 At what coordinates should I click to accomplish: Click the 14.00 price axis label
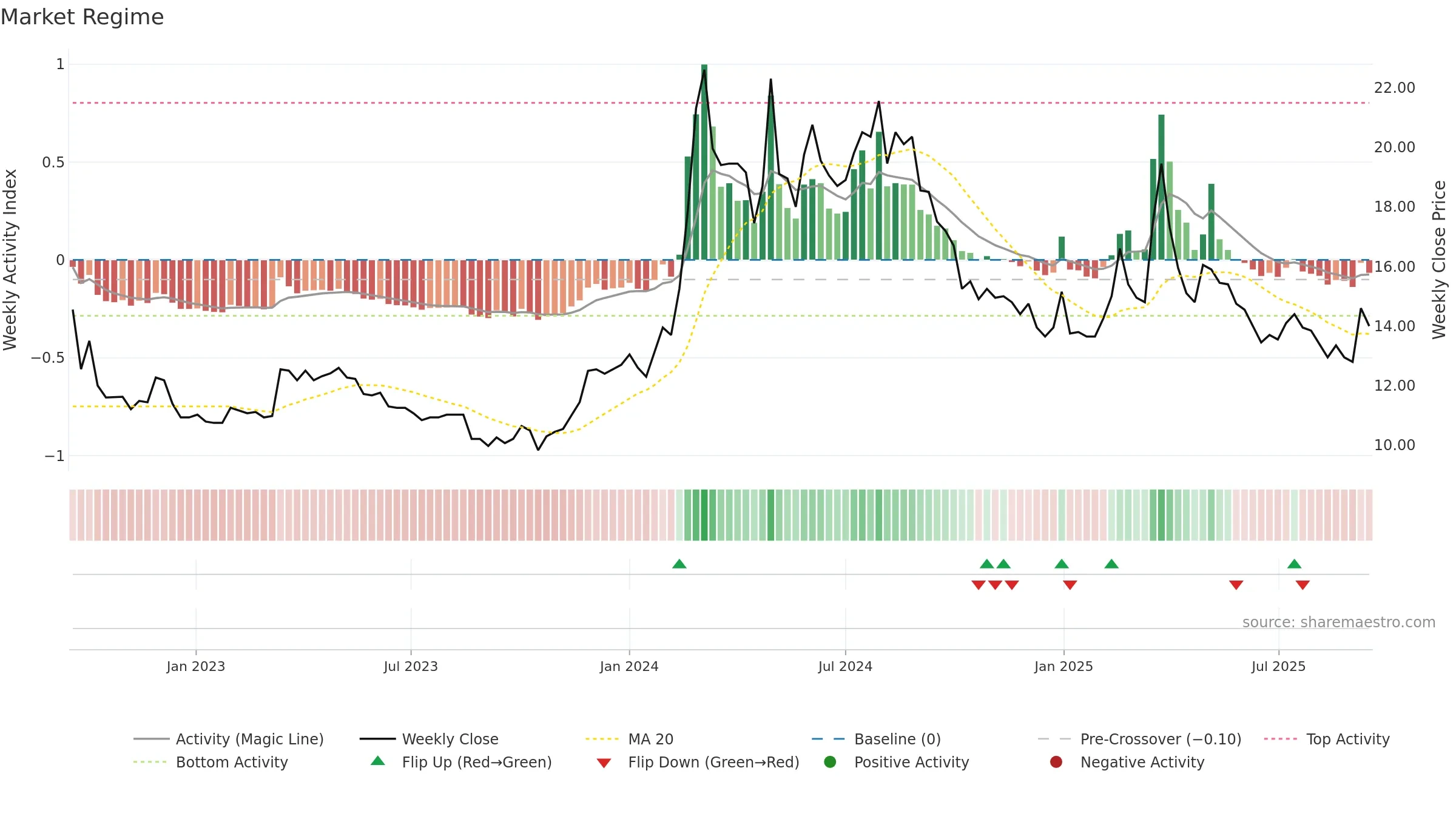1395,326
